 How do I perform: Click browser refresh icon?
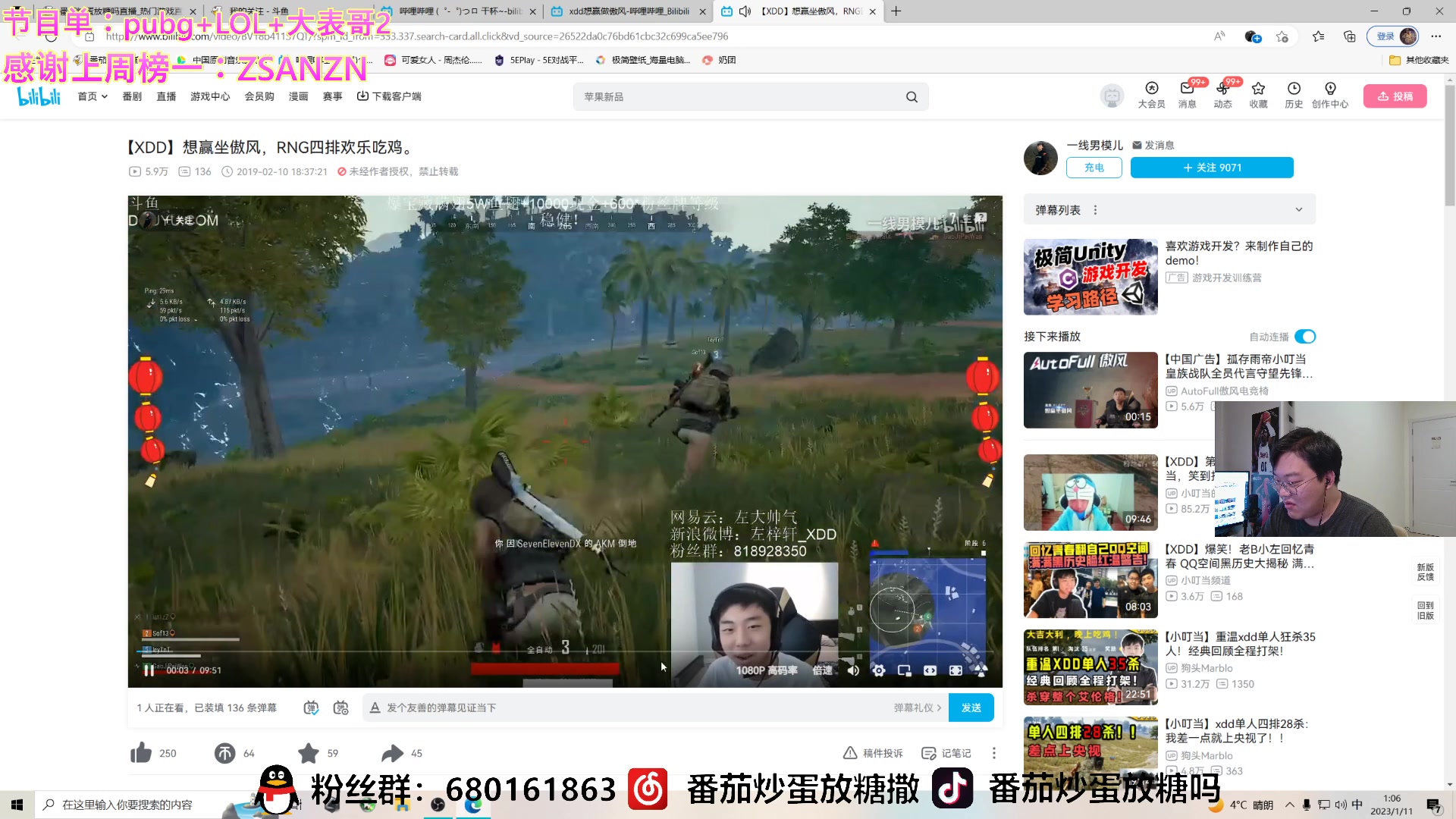click(51, 36)
